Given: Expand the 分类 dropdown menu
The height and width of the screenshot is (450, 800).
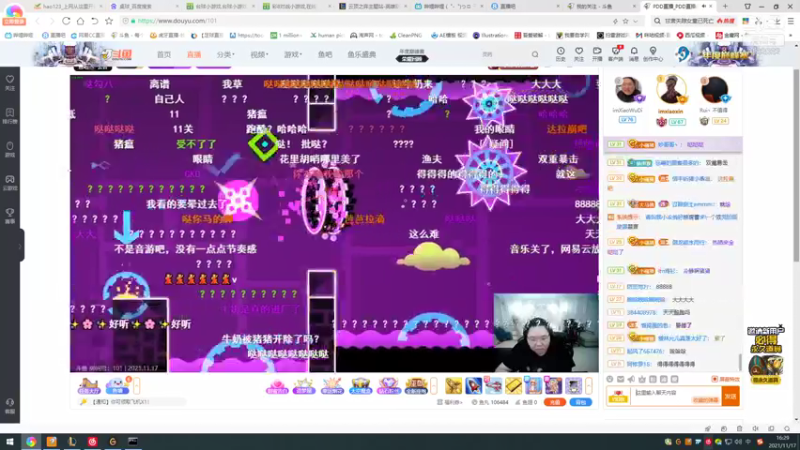Looking at the screenshot, I should coord(225,55).
